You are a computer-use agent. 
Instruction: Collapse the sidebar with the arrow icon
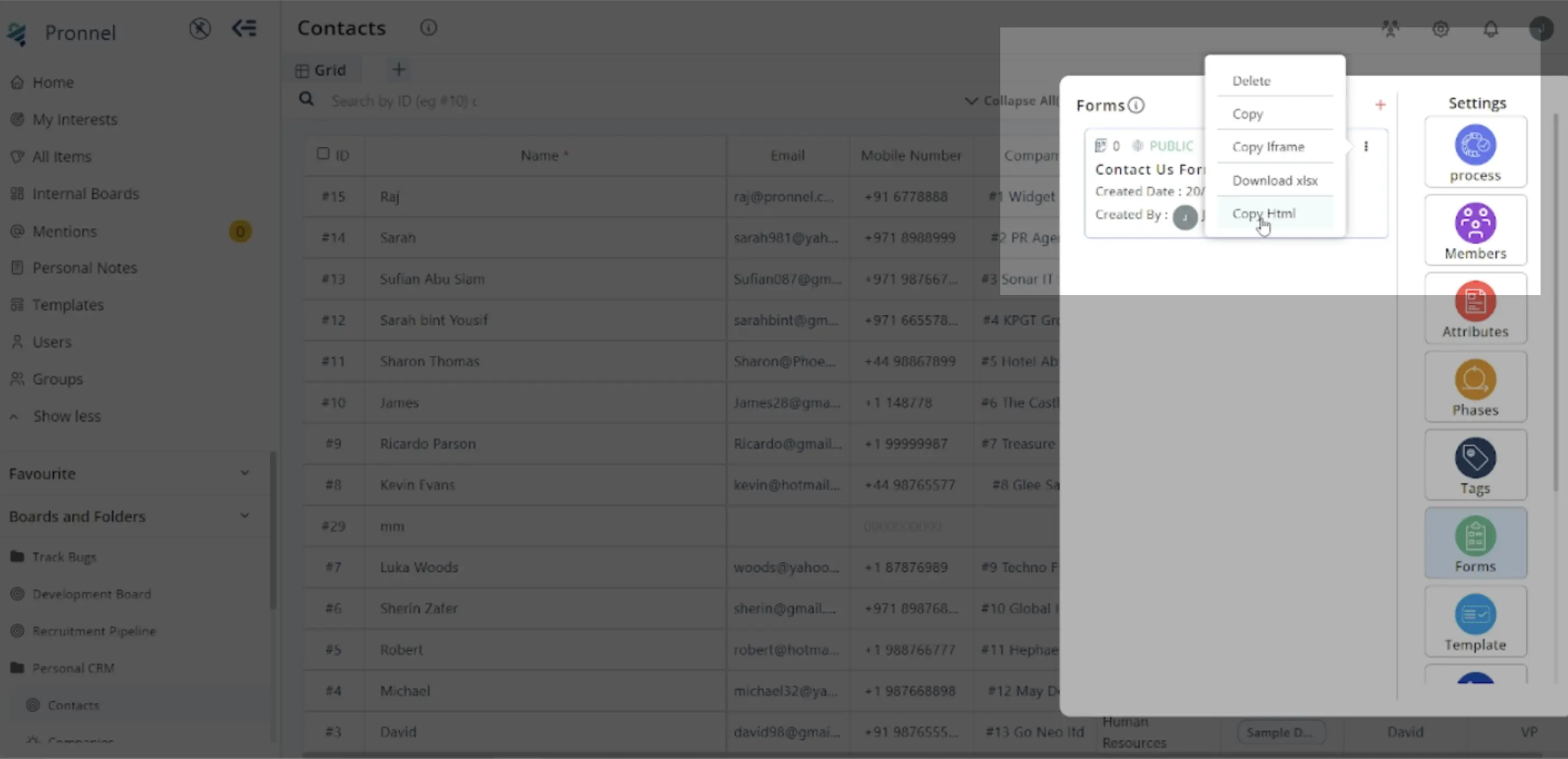244,28
